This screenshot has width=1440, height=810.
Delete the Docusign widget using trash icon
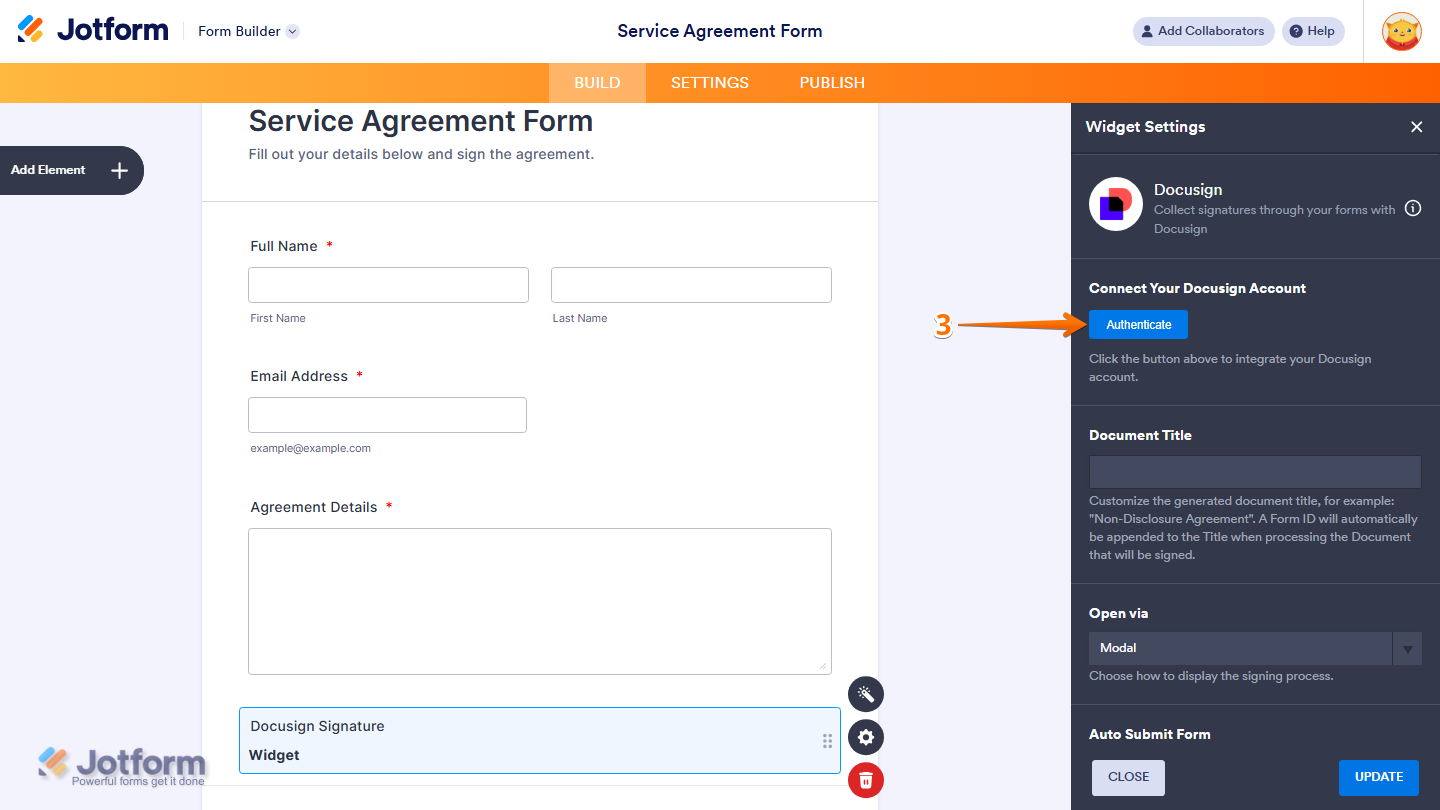(865, 780)
